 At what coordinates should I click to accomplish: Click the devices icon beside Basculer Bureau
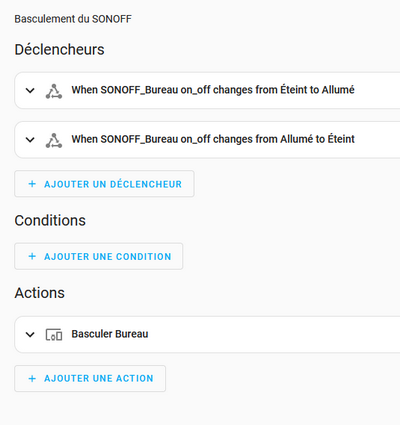(54, 335)
